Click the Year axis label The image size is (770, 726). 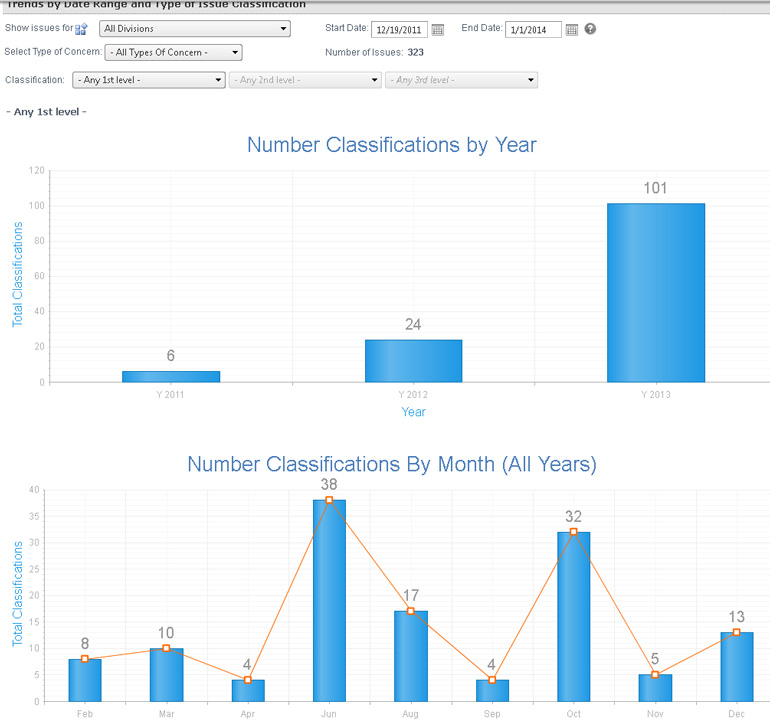click(x=413, y=412)
